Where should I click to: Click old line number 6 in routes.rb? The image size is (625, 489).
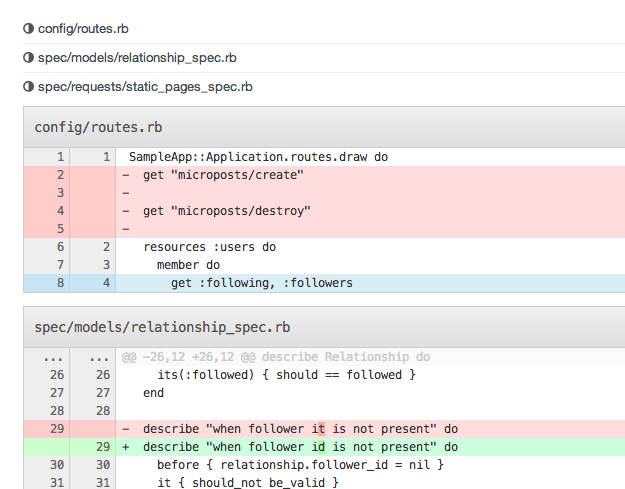[x=60, y=247]
